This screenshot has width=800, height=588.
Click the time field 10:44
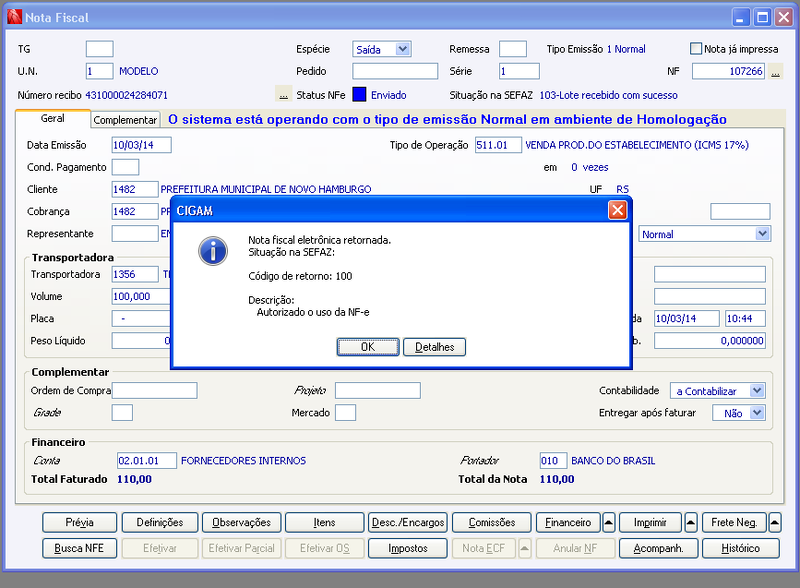pos(745,318)
